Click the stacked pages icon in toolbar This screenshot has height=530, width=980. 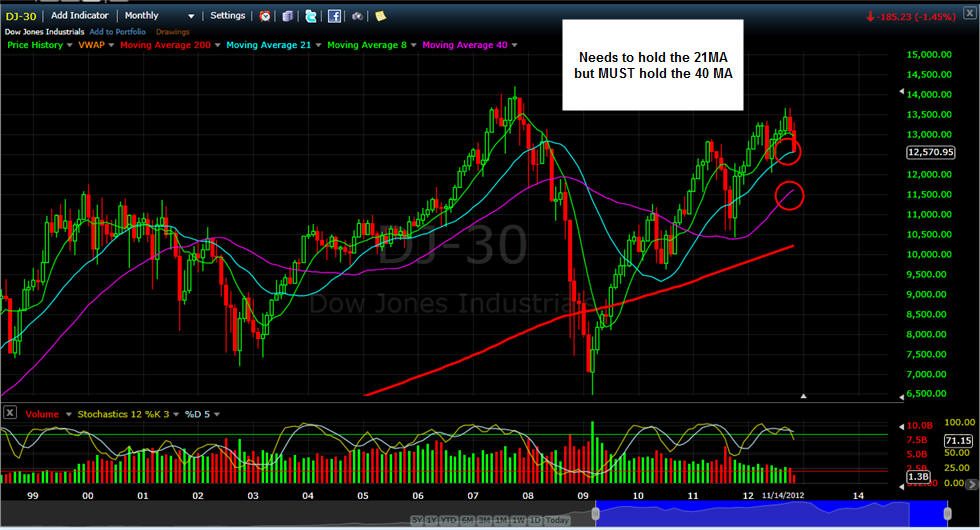[288, 16]
